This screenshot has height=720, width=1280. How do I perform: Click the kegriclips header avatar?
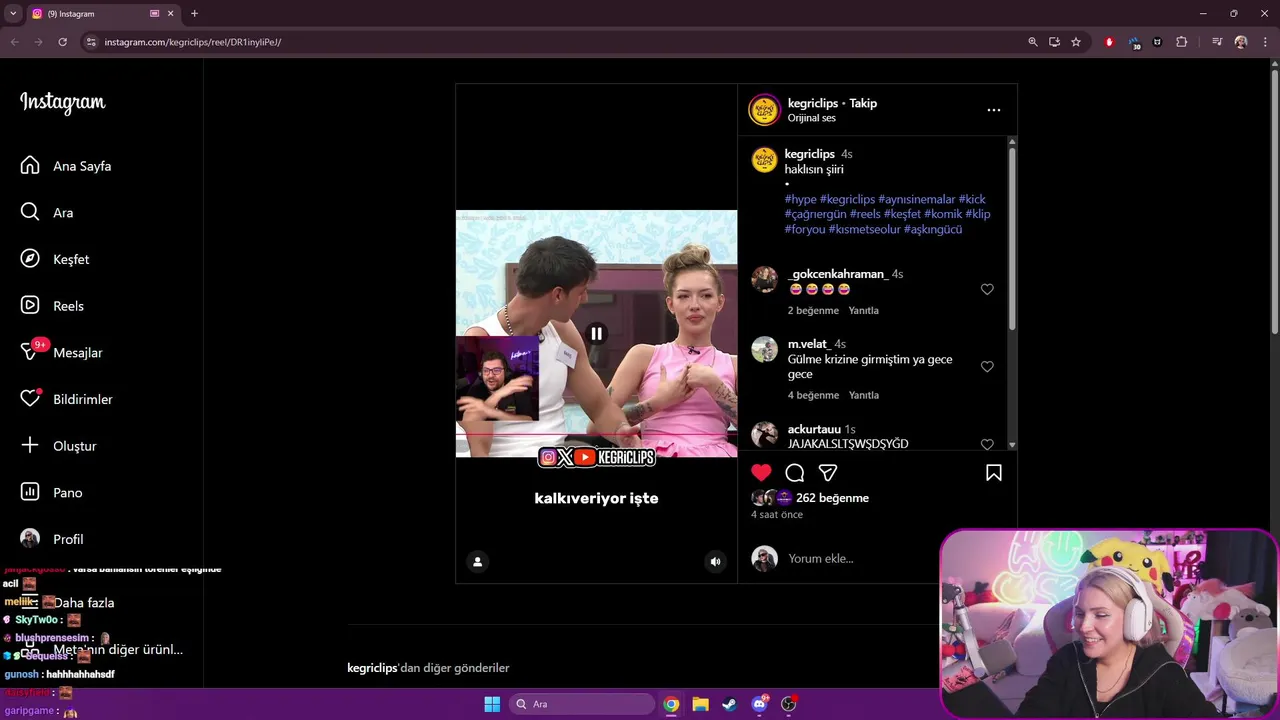click(764, 110)
